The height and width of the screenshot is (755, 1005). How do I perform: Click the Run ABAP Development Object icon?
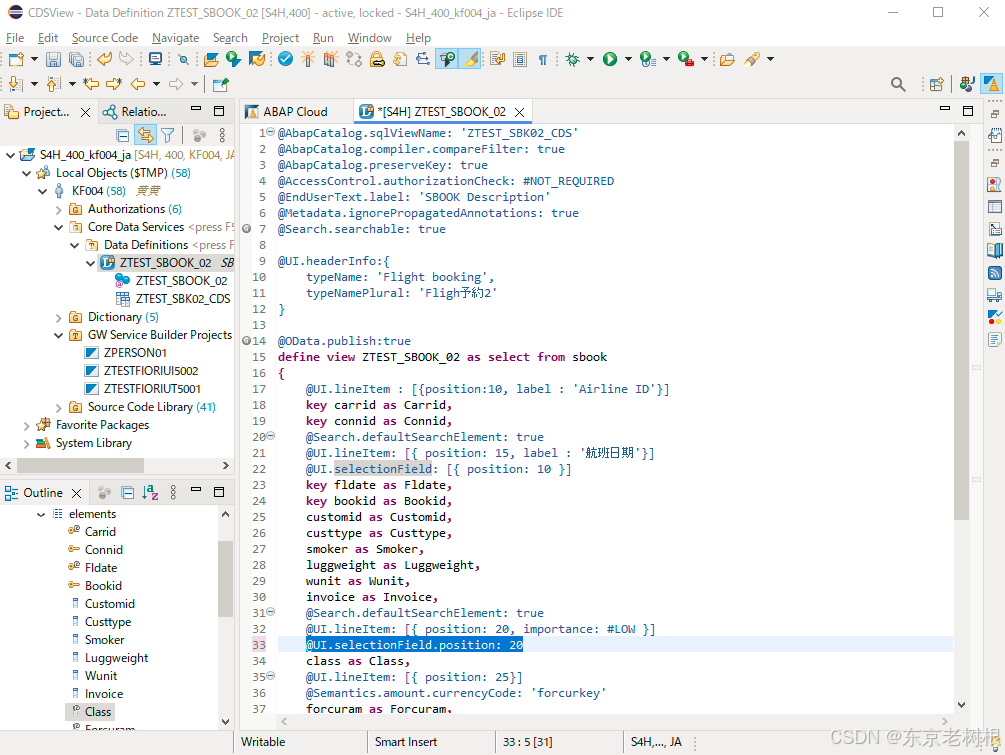pos(233,60)
